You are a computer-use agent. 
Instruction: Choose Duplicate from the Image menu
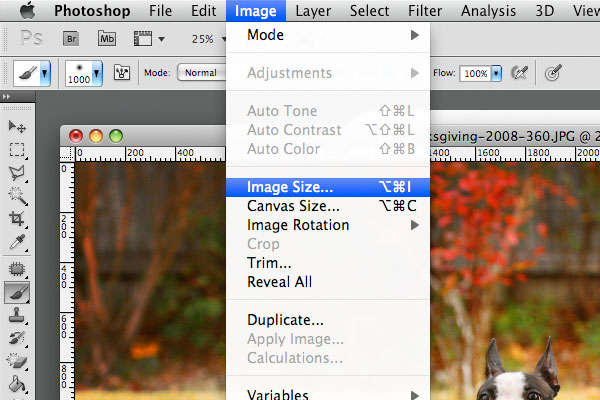[x=328, y=320]
